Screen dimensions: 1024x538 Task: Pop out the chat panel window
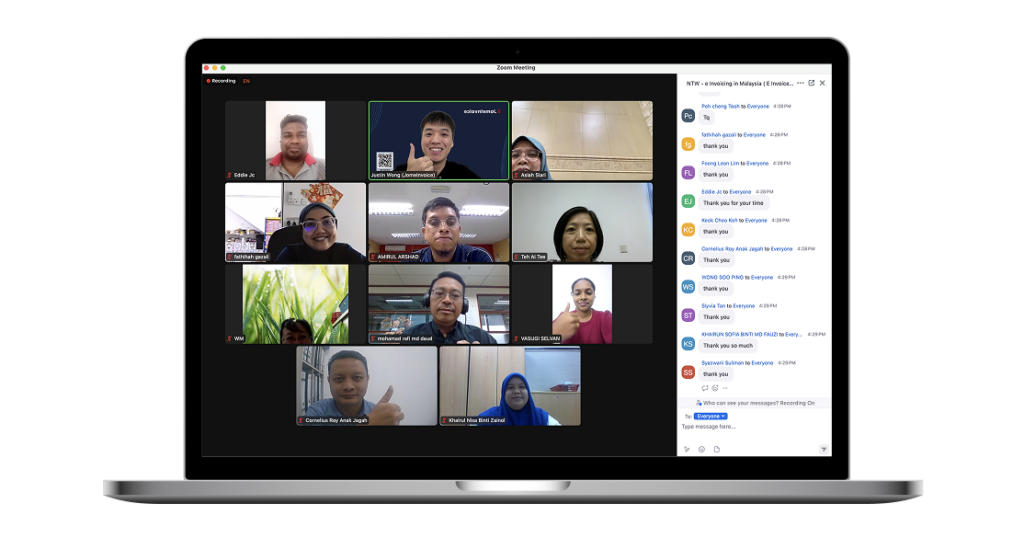click(811, 83)
